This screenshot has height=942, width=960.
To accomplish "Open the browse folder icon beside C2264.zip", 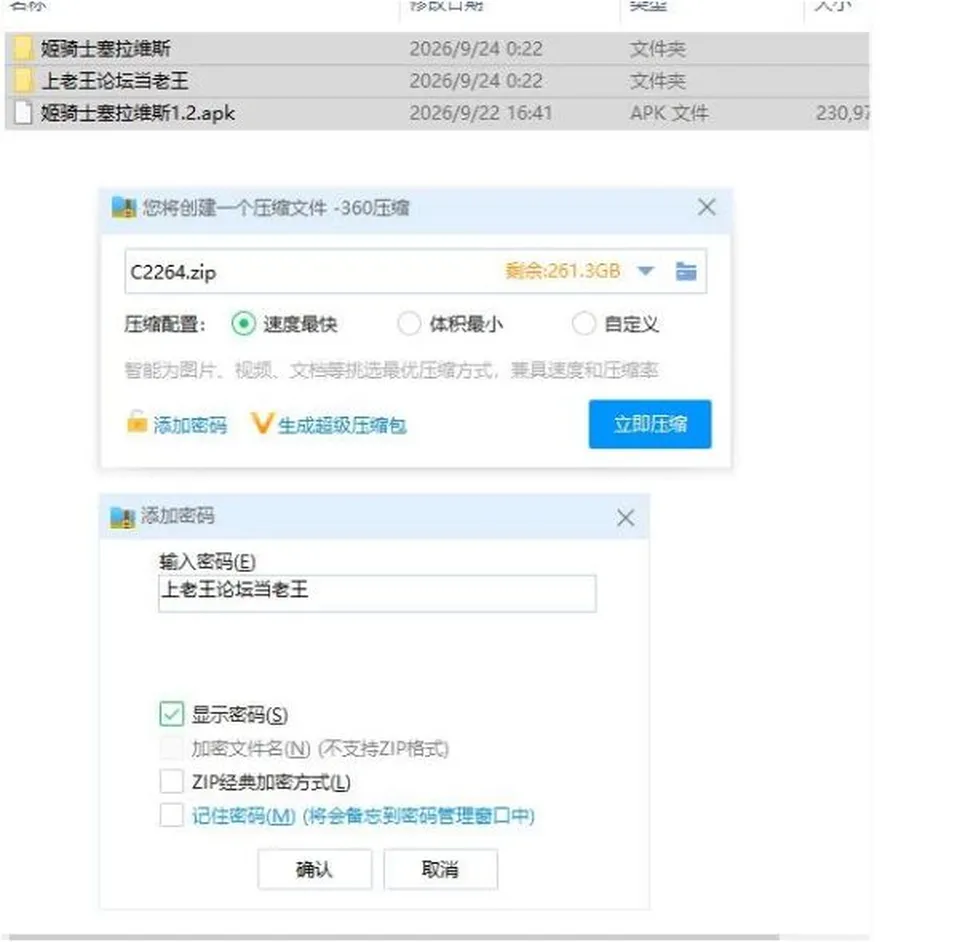I will [x=686, y=271].
